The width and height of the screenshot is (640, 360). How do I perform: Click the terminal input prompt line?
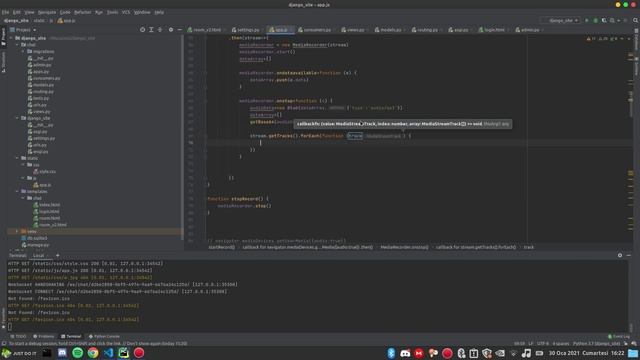point(318,327)
